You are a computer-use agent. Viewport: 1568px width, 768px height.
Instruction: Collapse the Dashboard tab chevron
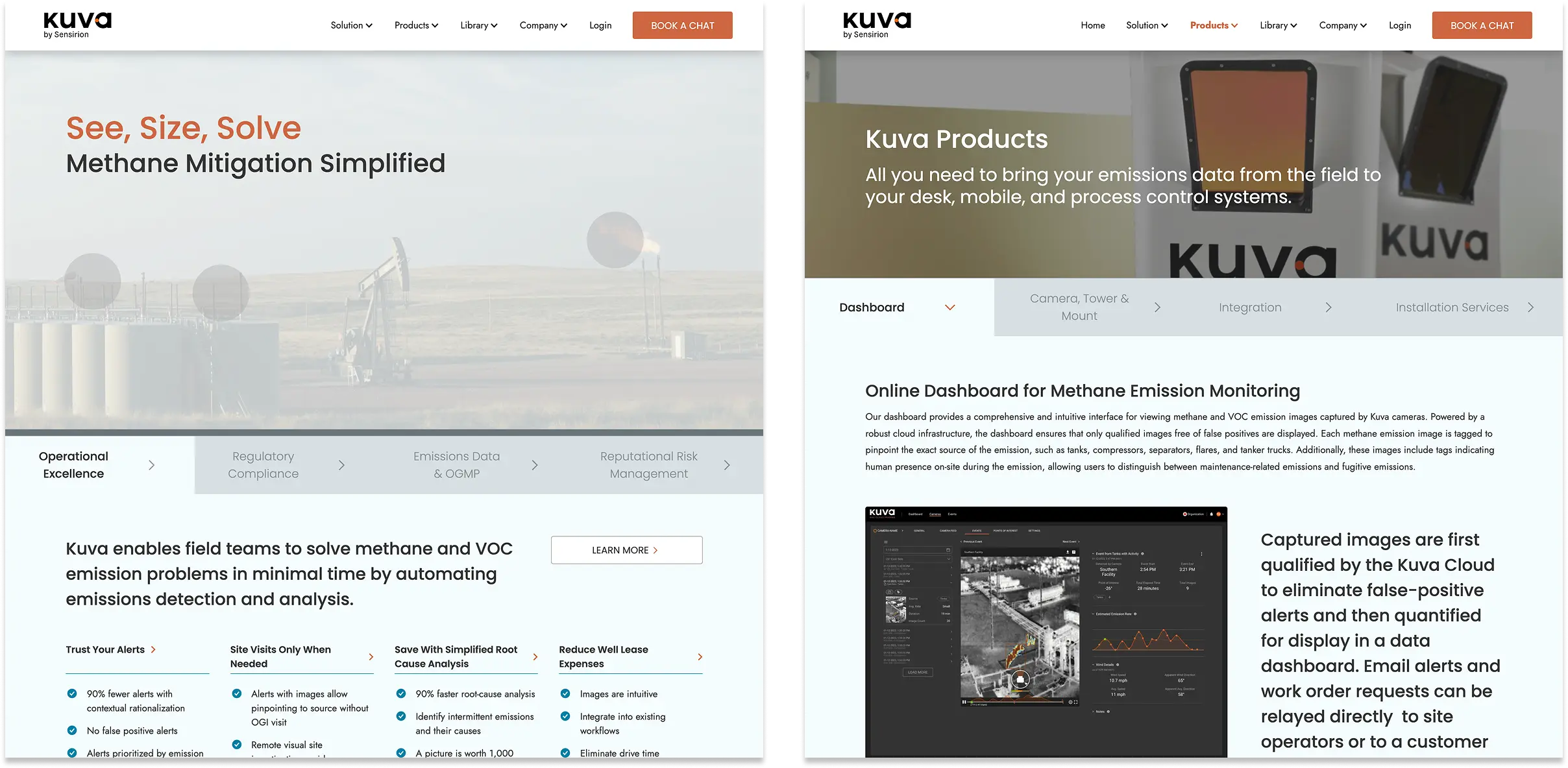tap(950, 307)
